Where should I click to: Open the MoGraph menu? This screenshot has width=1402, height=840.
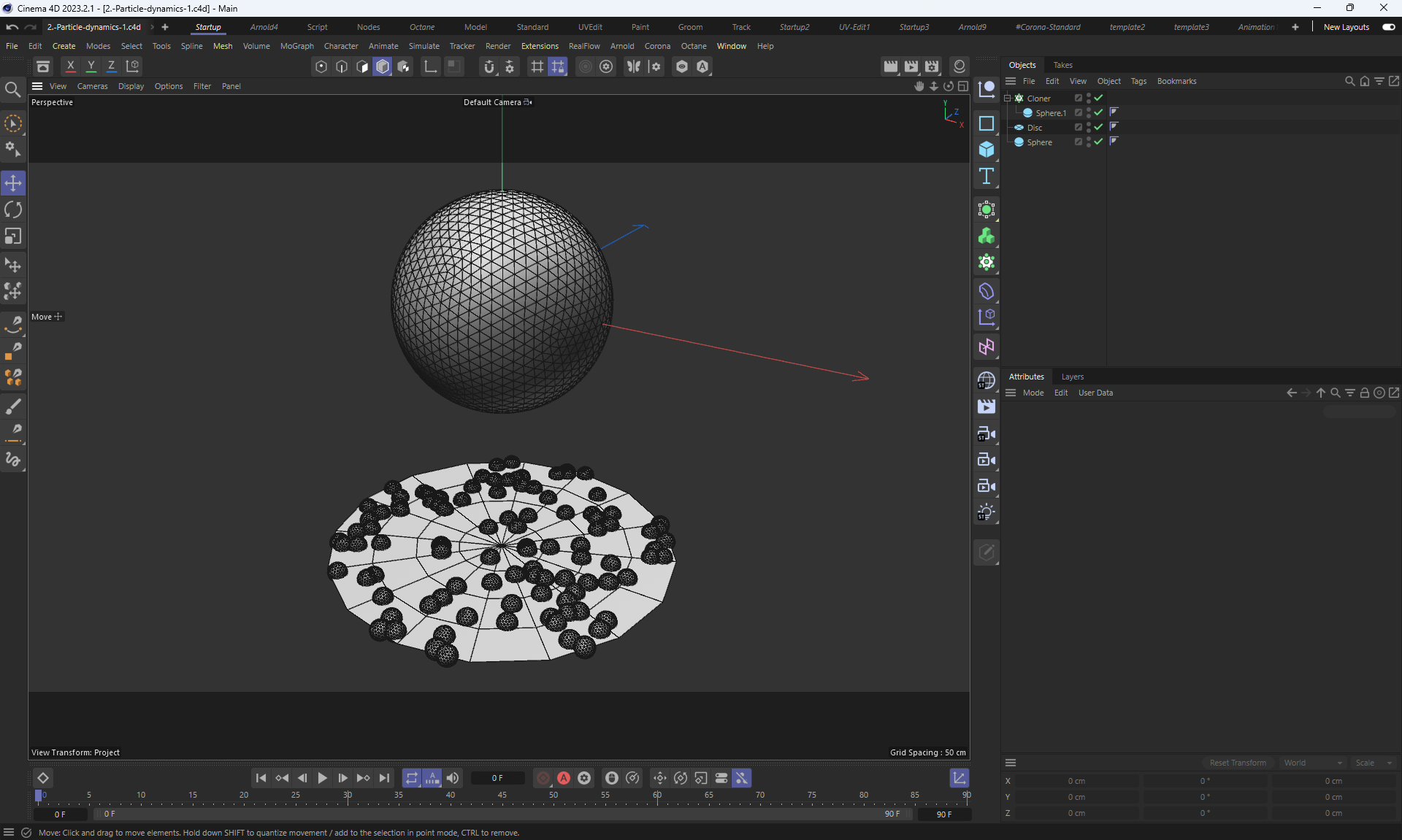coord(296,46)
